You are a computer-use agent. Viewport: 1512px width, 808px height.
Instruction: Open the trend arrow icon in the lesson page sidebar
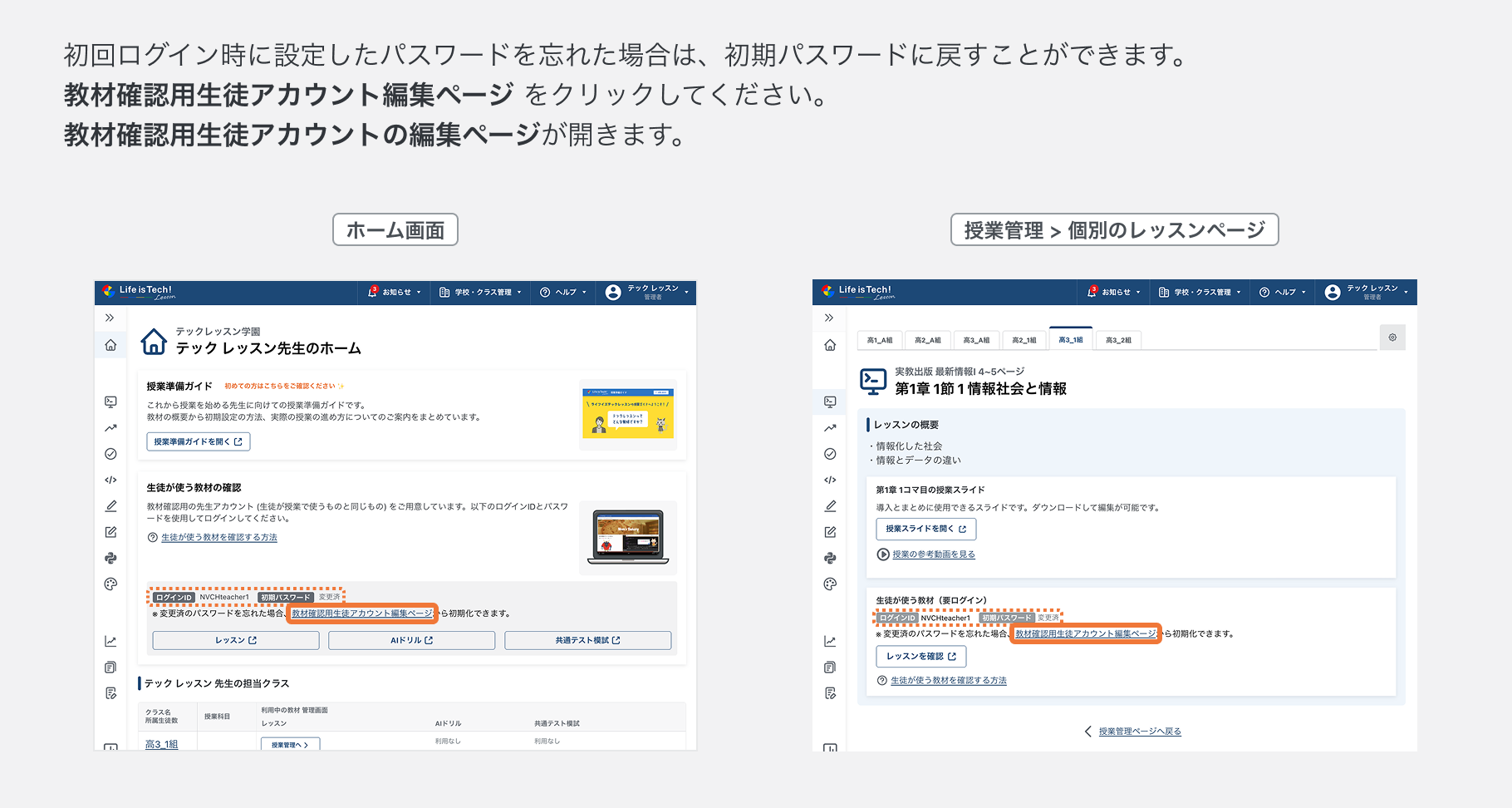pyautogui.click(x=830, y=428)
